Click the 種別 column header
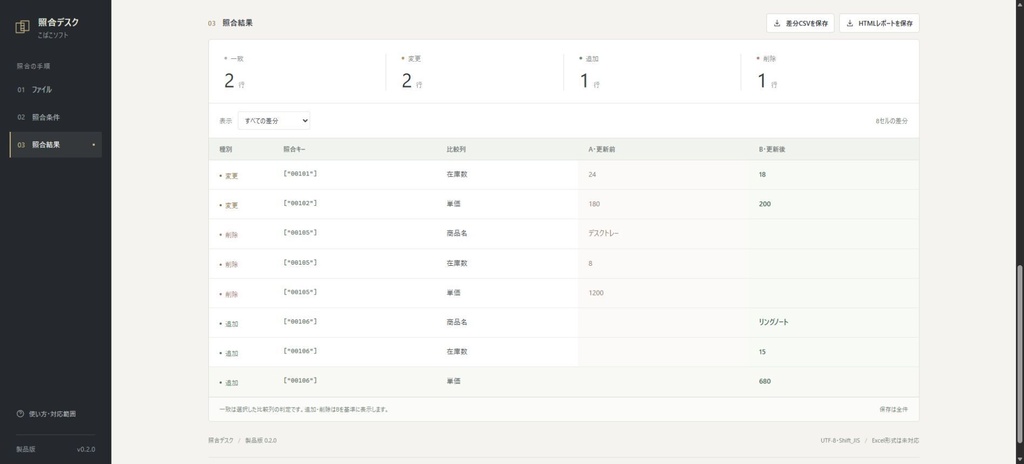Screen dimensions: 1024x464 click(x=225, y=150)
